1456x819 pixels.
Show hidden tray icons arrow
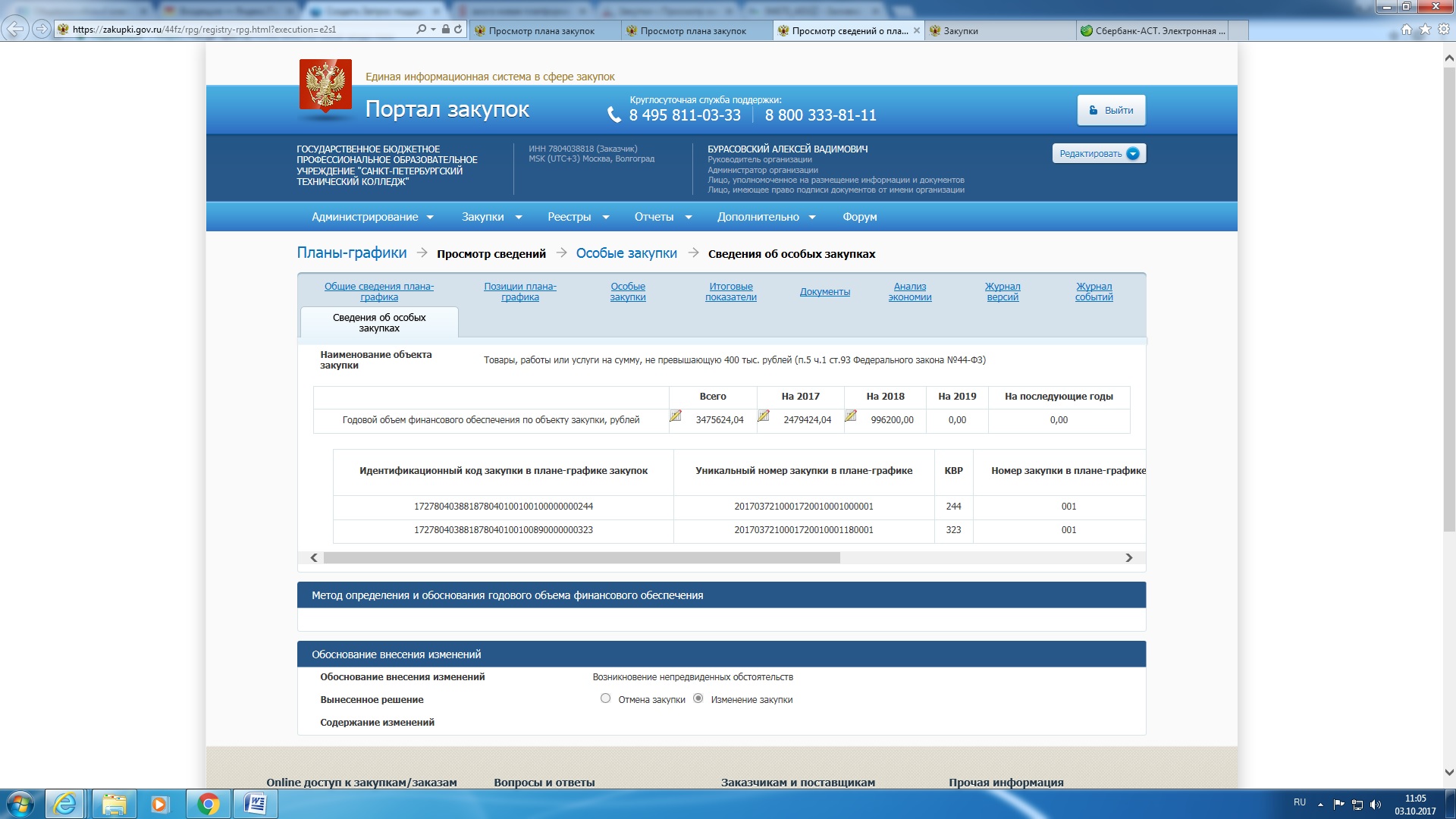(1320, 805)
